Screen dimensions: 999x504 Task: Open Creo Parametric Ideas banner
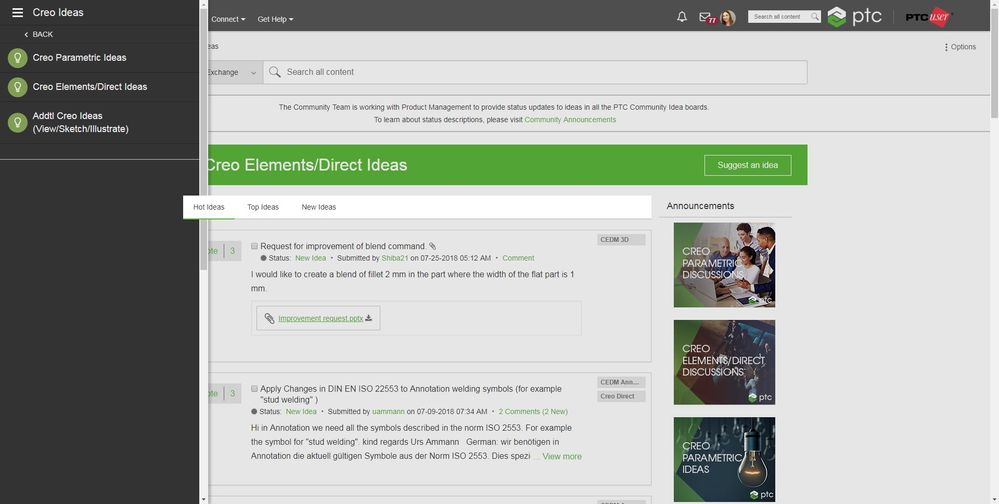(x=724, y=459)
